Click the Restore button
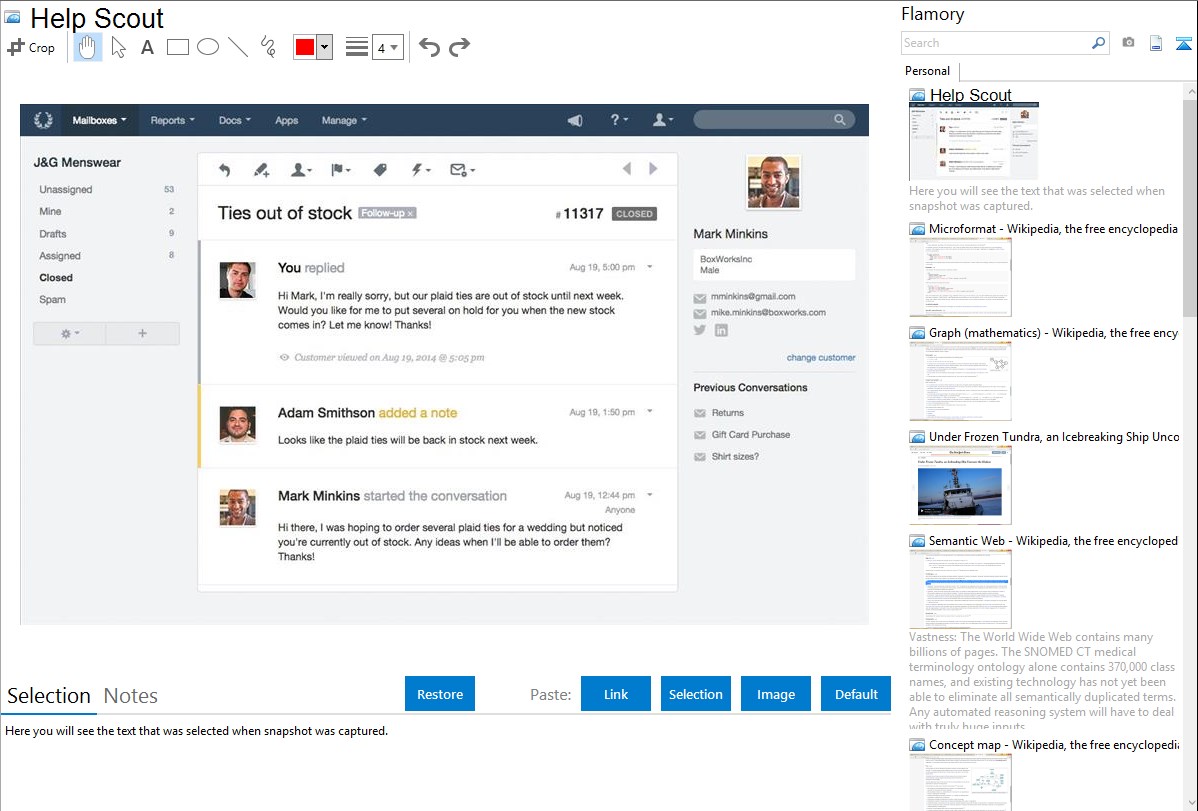Viewport: 1198px width, 811px height. [440, 694]
